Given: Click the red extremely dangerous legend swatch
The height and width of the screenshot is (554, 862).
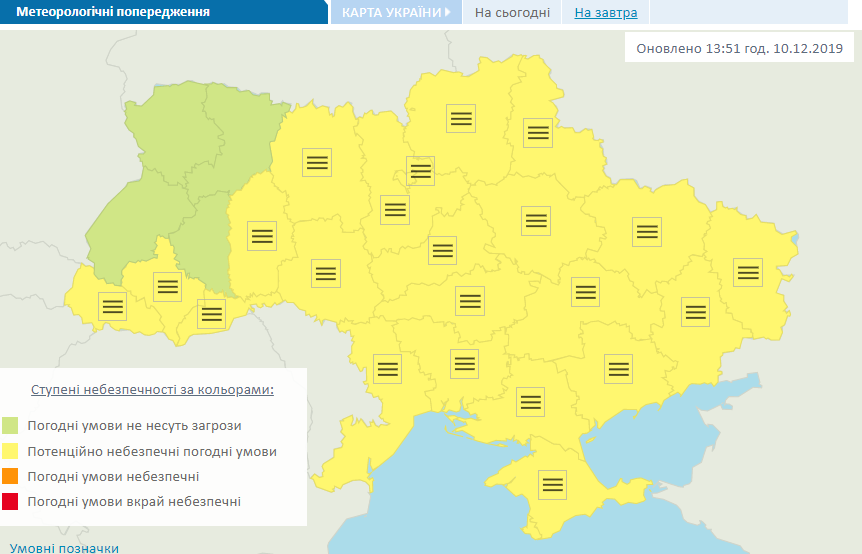Looking at the screenshot, I should point(11,502).
